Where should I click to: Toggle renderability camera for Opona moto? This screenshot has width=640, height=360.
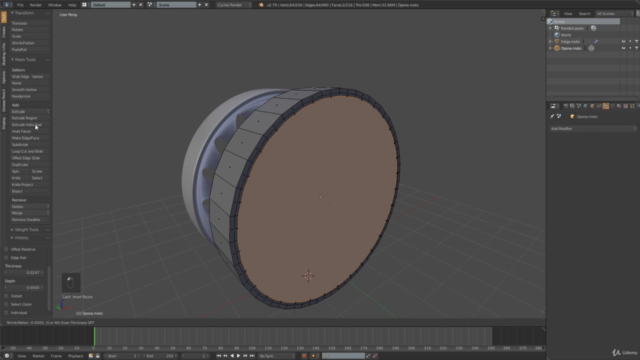(x=637, y=48)
